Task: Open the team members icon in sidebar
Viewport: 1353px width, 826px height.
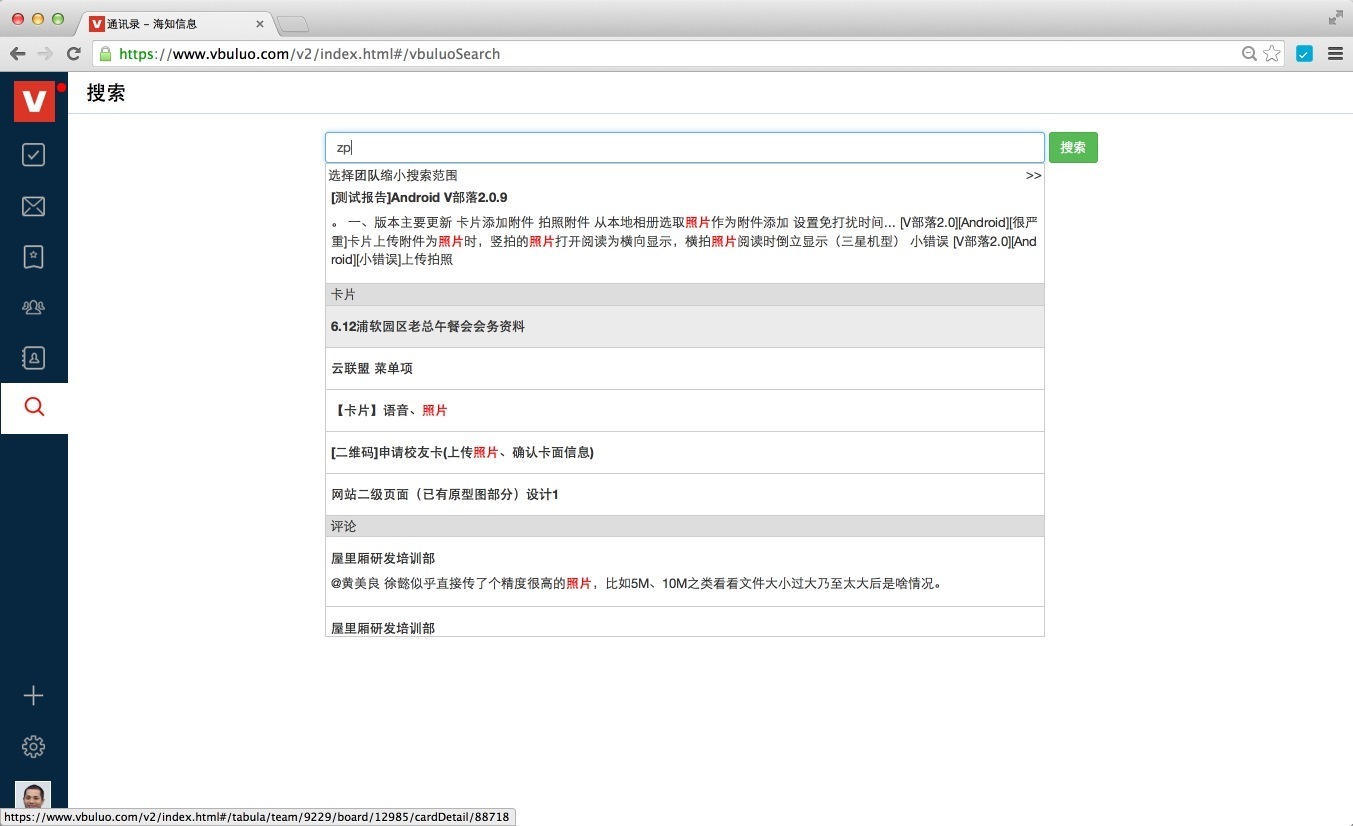Action: (x=34, y=307)
